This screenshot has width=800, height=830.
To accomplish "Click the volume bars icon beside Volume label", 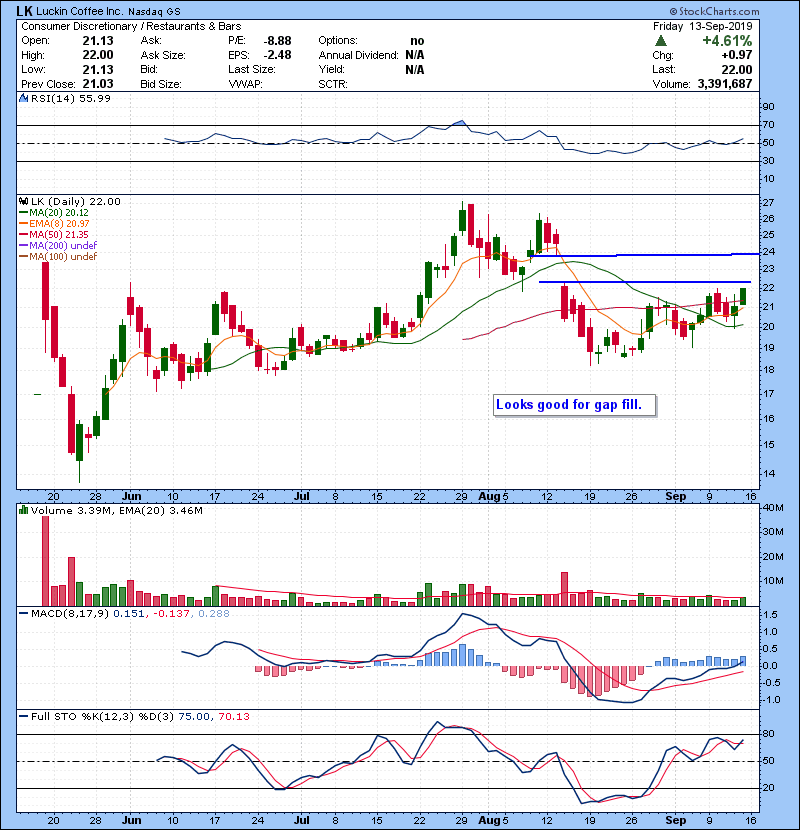I will [23, 510].
